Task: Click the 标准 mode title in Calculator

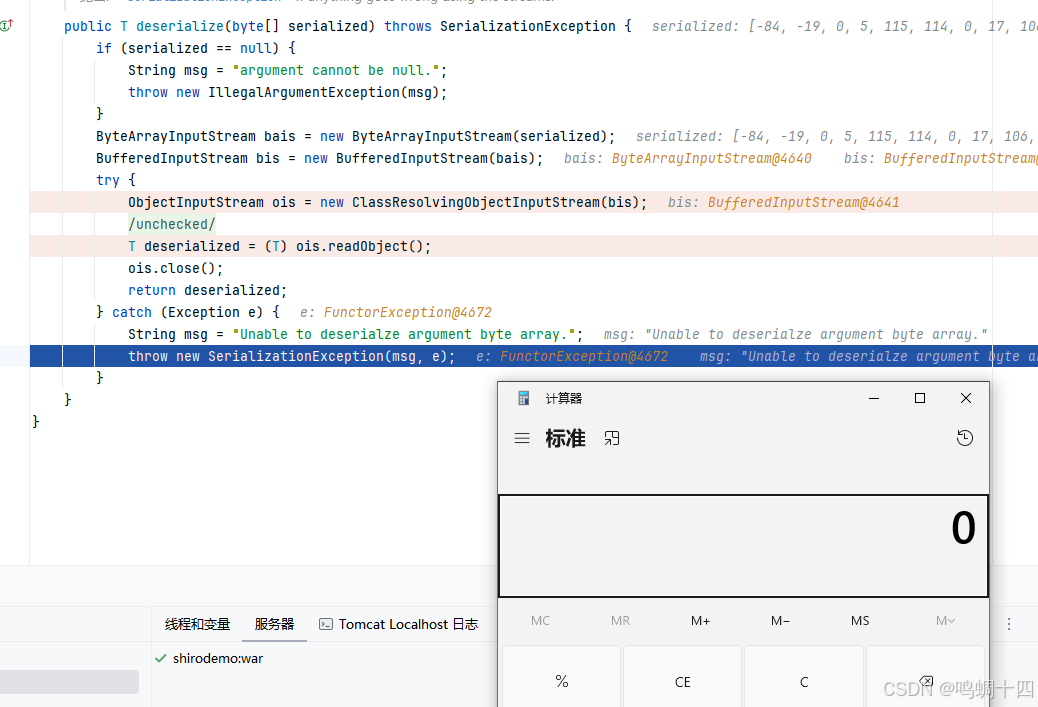Action: pyautogui.click(x=565, y=438)
